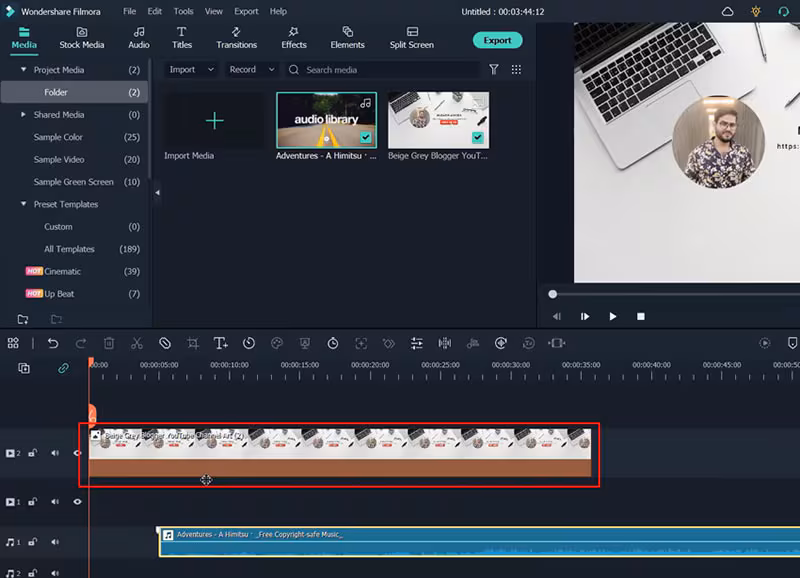Switch media view with the grid icon
Image resolution: width=800 pixels, height=578 pixels.
click(x=516, y=70)
